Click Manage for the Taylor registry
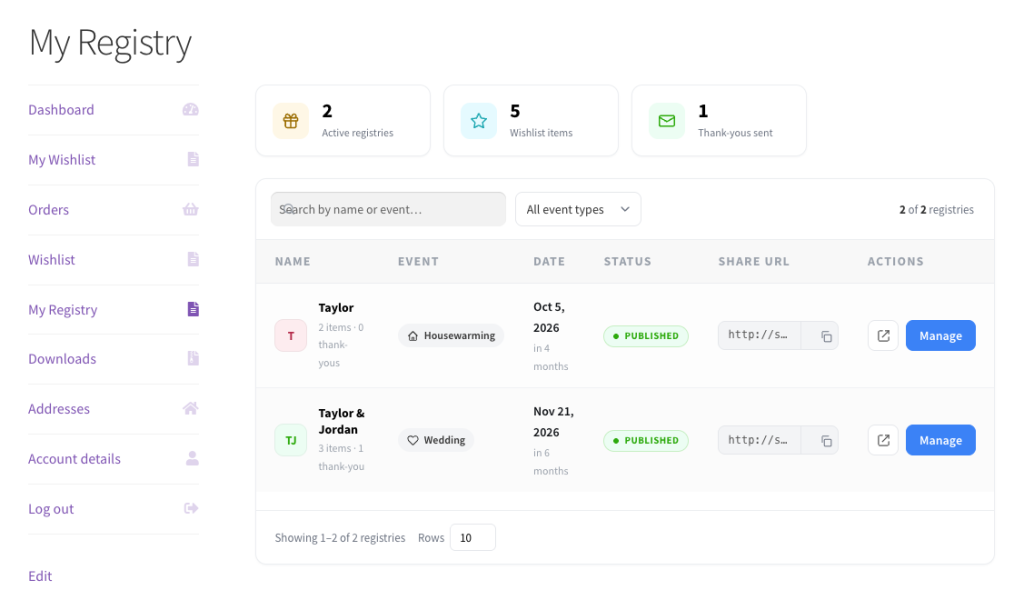Viewport: 1024px width, 610px height. [x=940, y=336]
